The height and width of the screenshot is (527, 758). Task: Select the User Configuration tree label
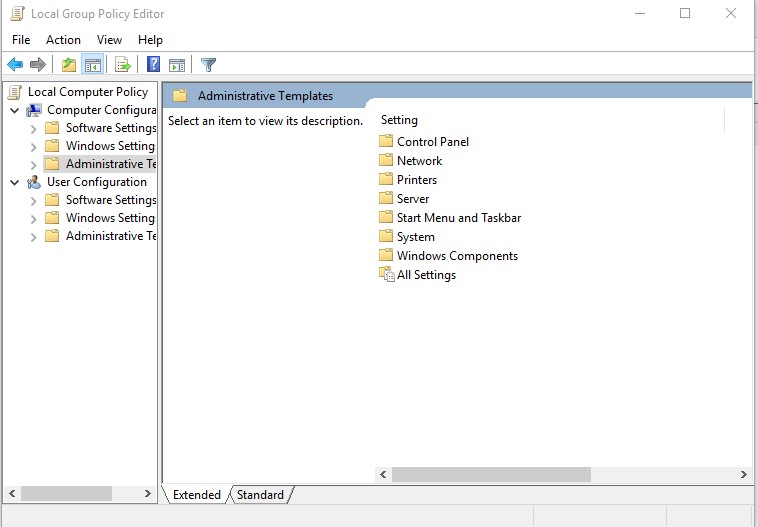97,182
